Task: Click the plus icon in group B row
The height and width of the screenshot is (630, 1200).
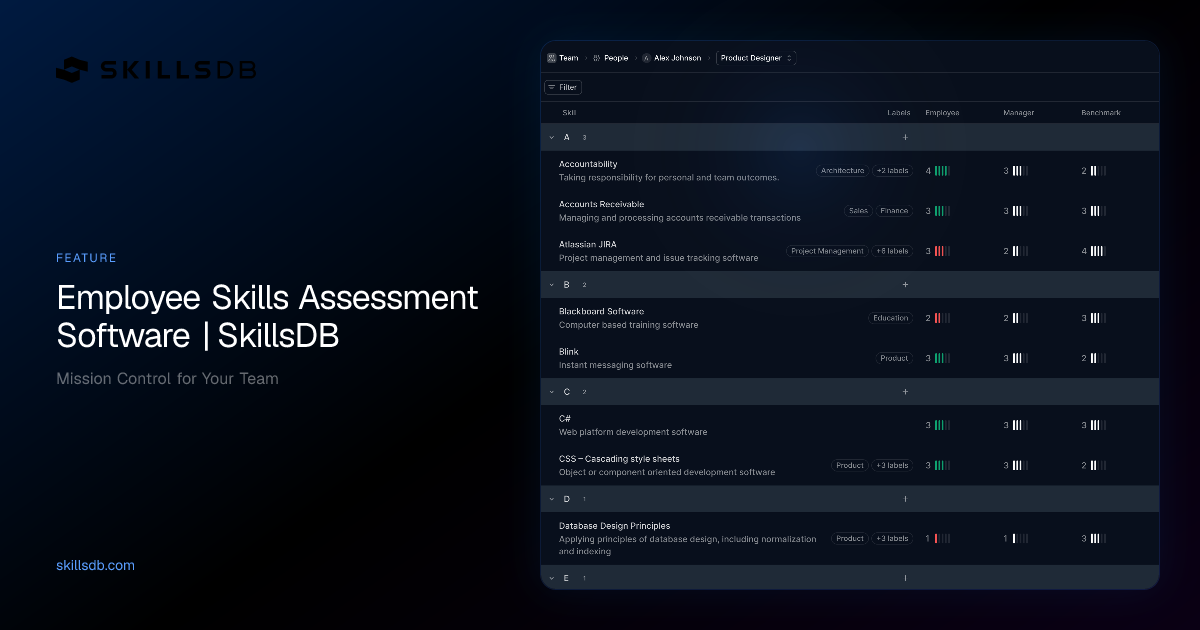Action: click(x=905, y=284)
